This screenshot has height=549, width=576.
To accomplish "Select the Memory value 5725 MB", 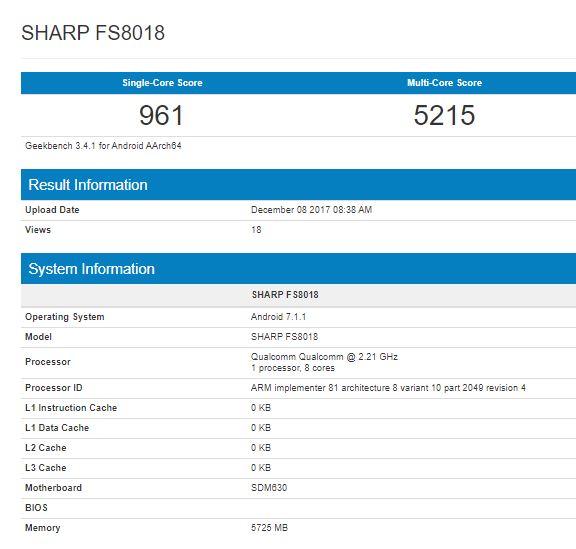I will click(x=269, y=528).
